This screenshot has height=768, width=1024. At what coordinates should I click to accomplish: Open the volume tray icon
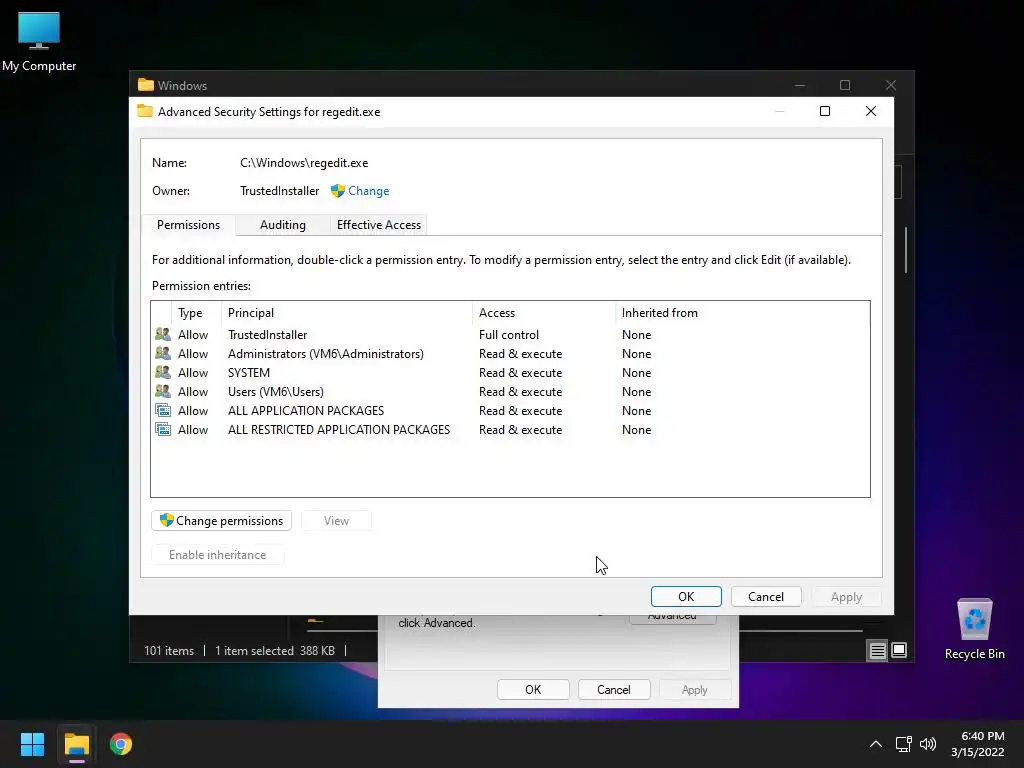[928, 744]
